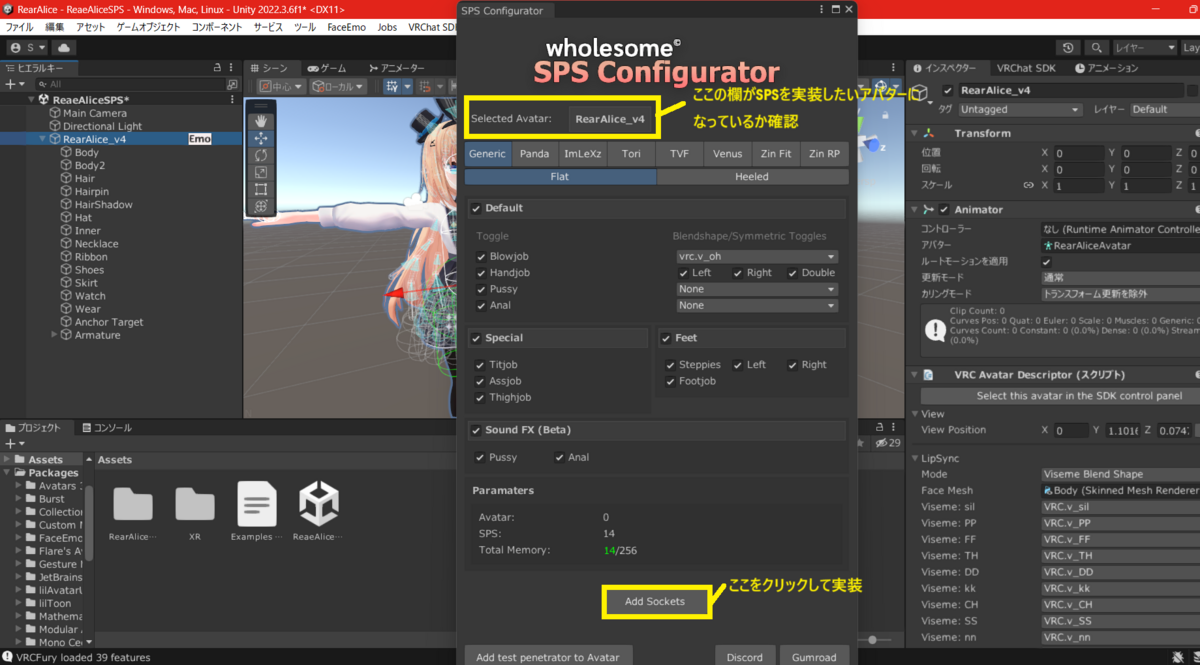This screenshot has width=1200, height=665.
Task: Click Add test penetrator to Avatar
Action: pyautogui.click(x=548, y=655)
